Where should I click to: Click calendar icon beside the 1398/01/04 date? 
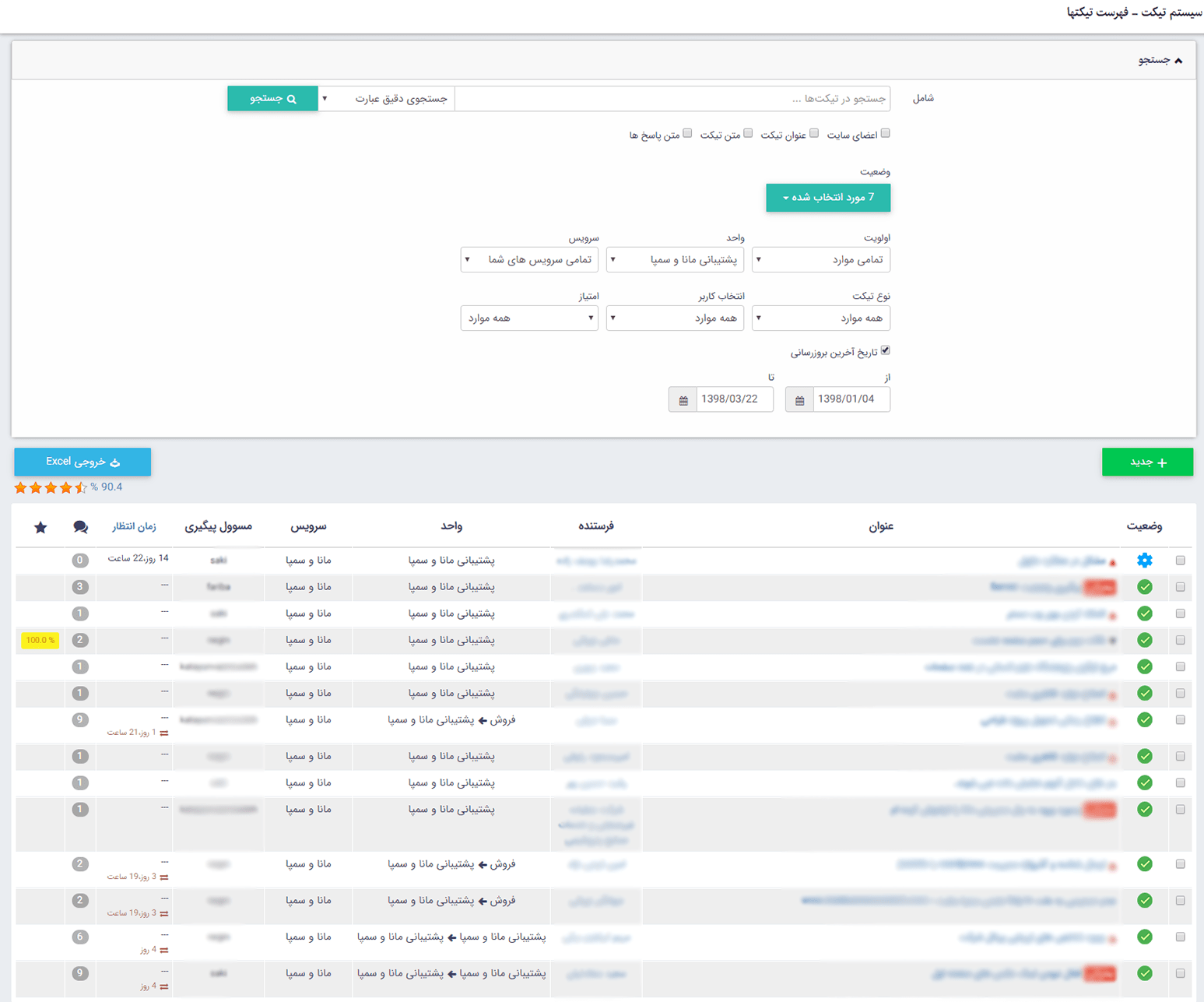pos(799,400)
